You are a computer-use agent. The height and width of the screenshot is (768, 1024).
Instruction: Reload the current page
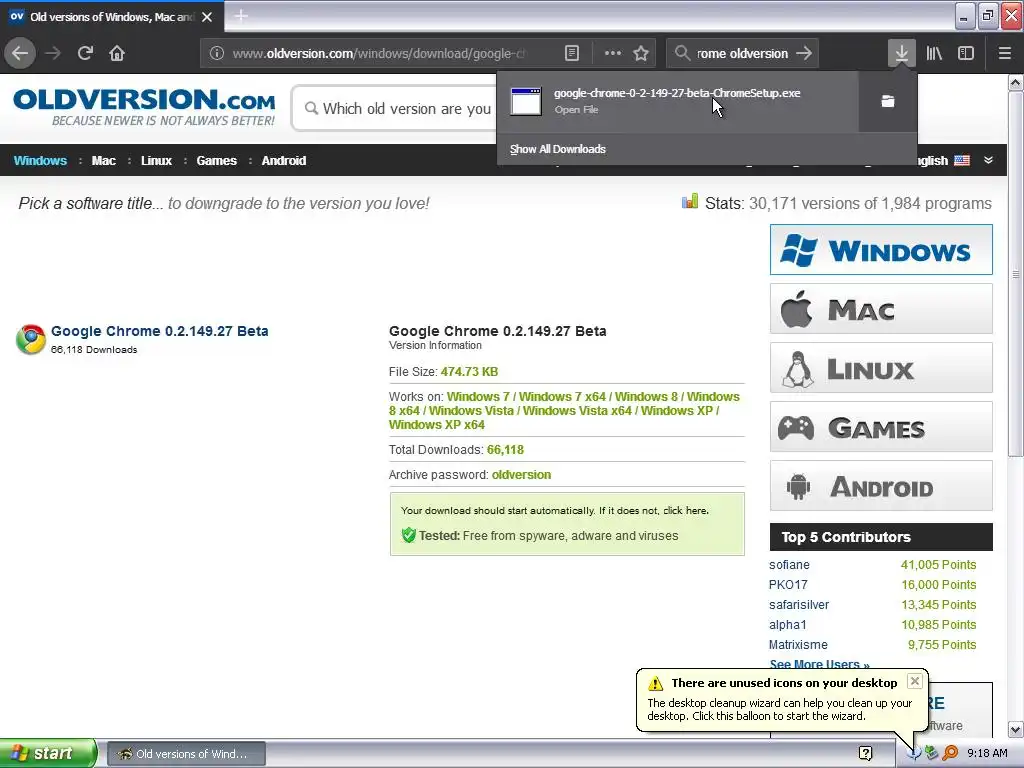coord(85,53)
